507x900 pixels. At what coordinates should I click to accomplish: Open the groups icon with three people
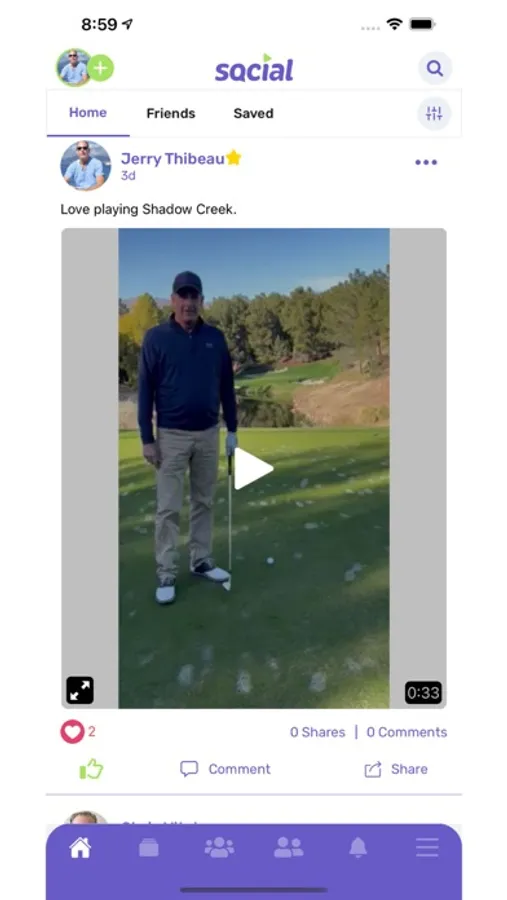click(x=219, y=847)
